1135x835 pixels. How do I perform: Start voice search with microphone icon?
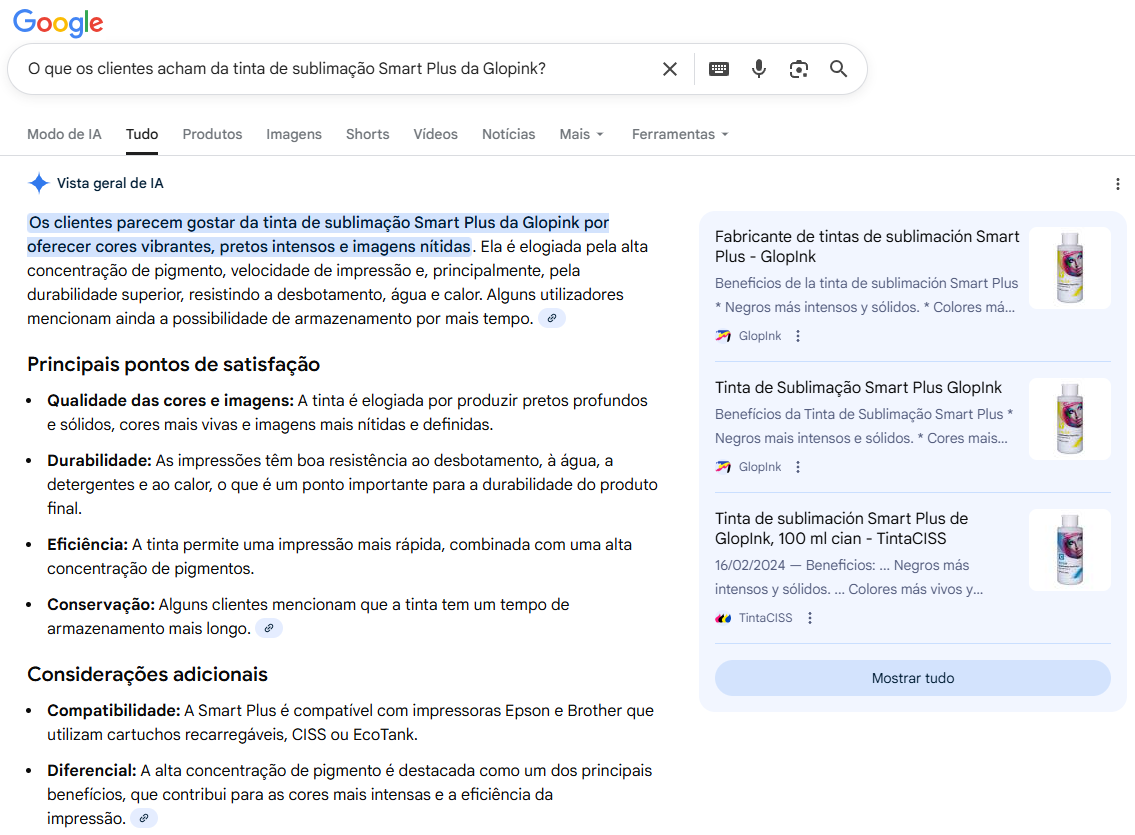click(x=759, y=69)
